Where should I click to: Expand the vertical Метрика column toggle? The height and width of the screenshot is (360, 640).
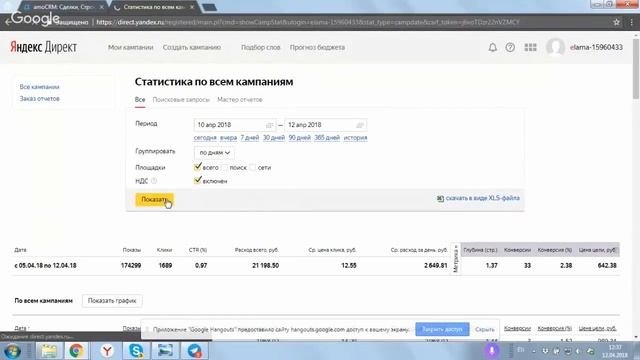click(456, 259)
